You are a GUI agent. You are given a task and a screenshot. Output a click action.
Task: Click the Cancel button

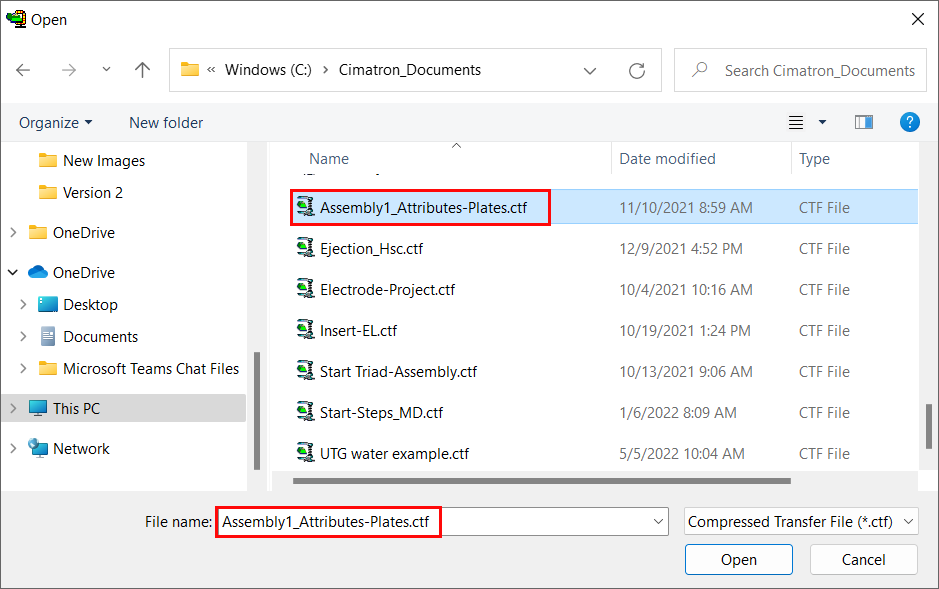863,559
